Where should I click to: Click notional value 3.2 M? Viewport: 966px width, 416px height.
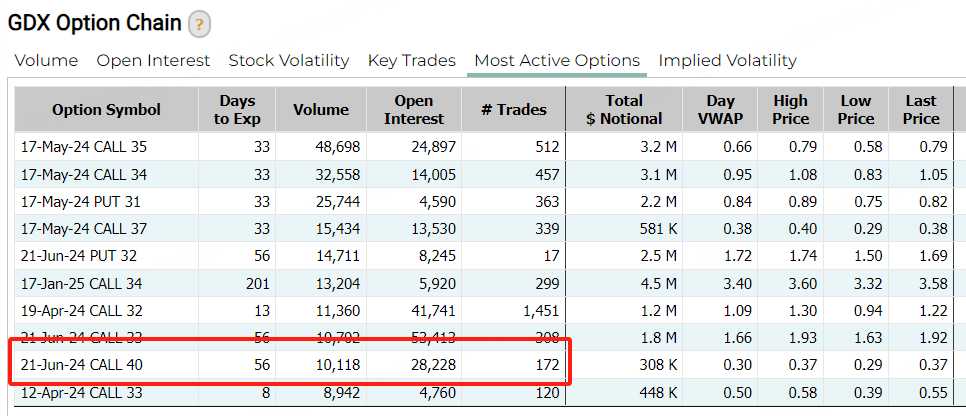pyautogui.click(x=659, y=147)
